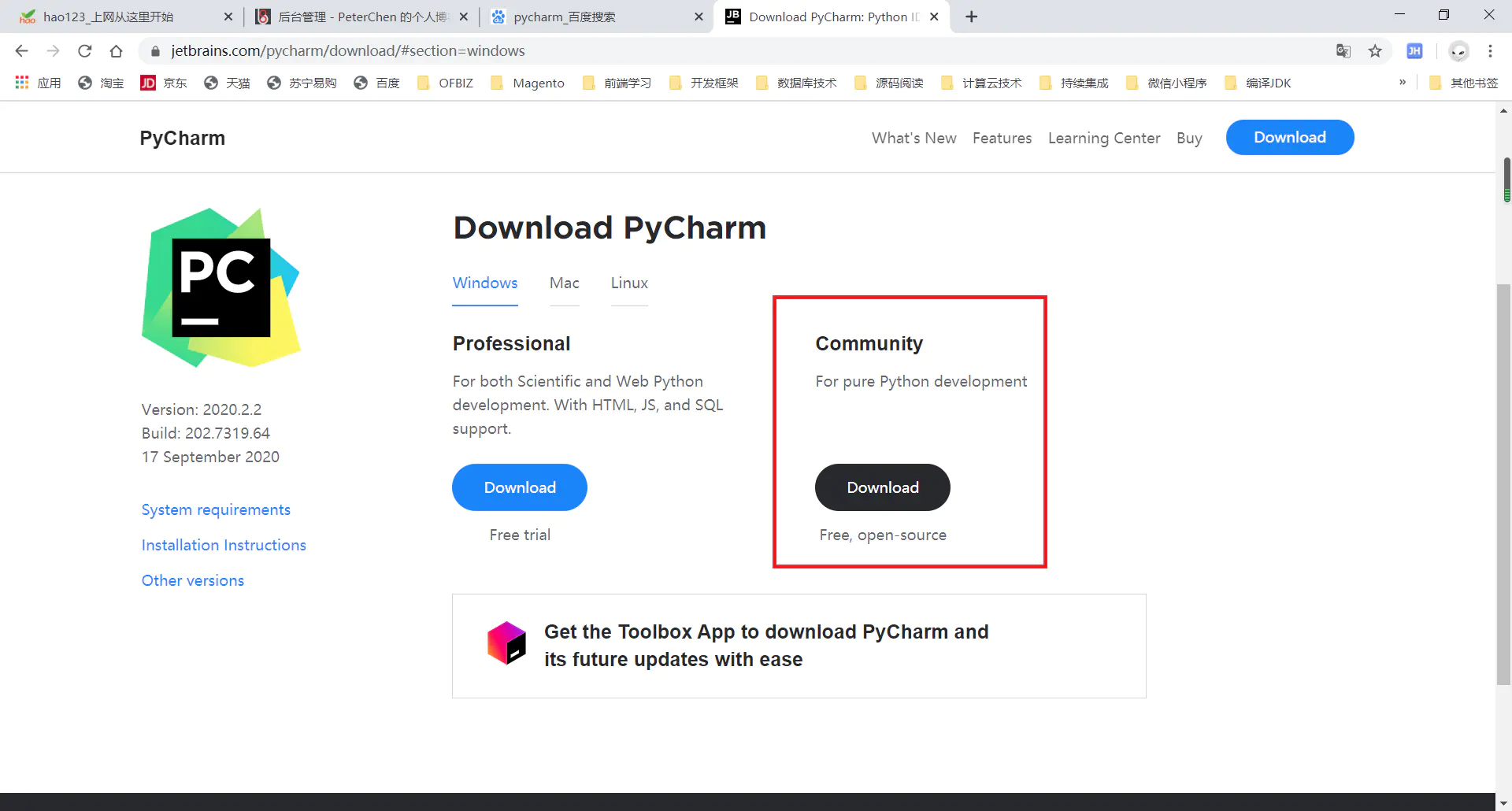Bookmark this page with the star icon
The image size is (1512, 811).
pos(1375,51)
